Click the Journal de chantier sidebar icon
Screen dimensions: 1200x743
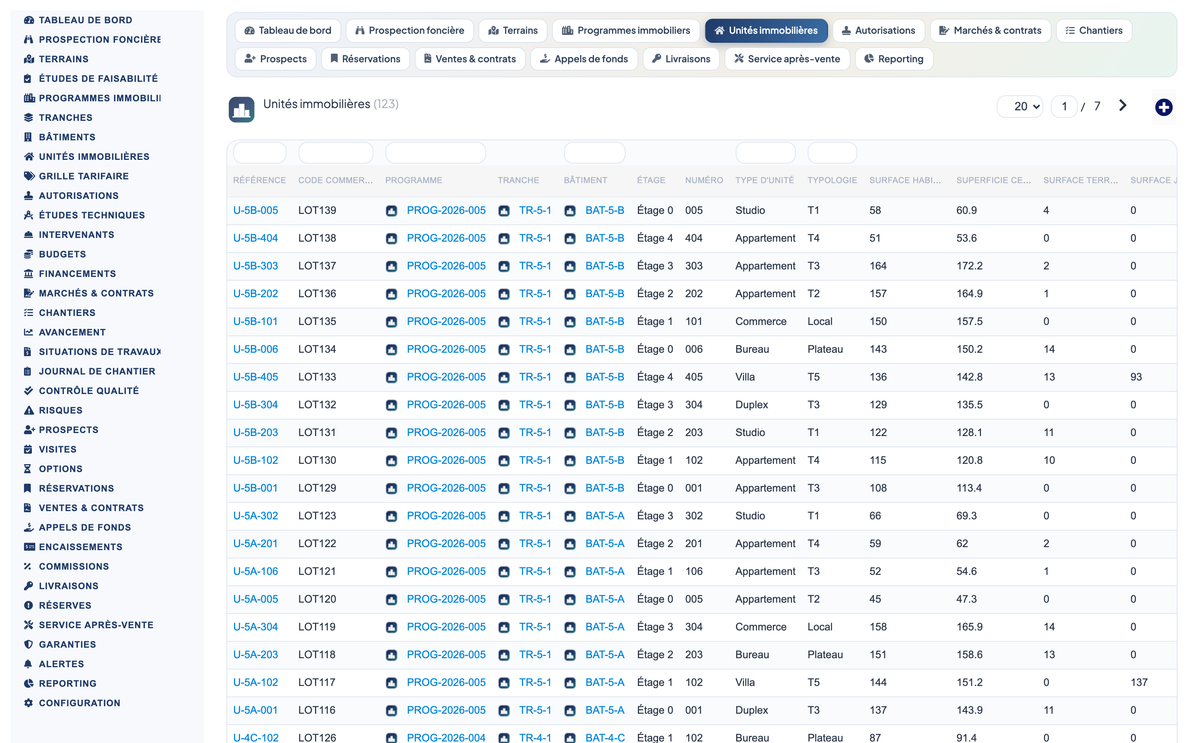coord(29,371)
